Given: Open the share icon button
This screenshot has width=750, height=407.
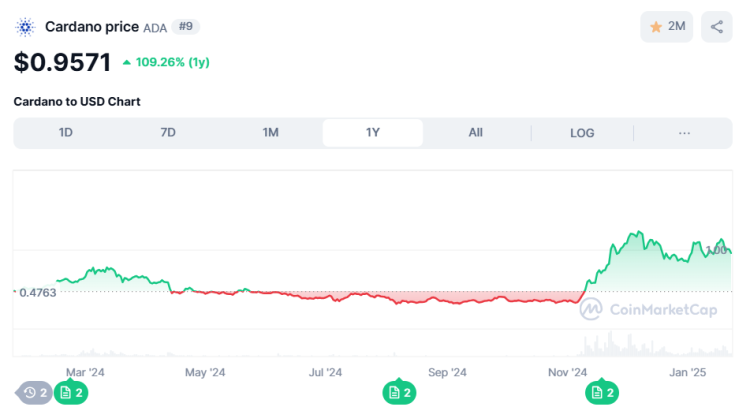Looking at the screenshot, I should 717,27.
